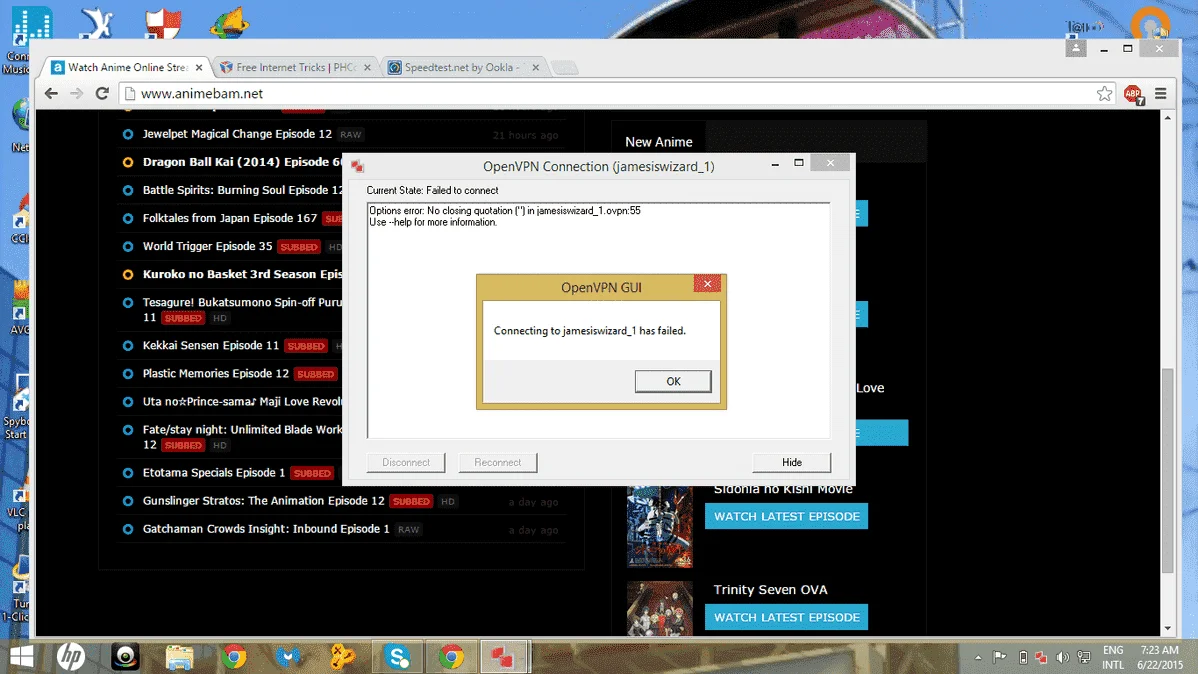1198x674 pixels.
Task: Click OK in the OpenVPN GUI dialog
Action: click(x=672, y=381)
